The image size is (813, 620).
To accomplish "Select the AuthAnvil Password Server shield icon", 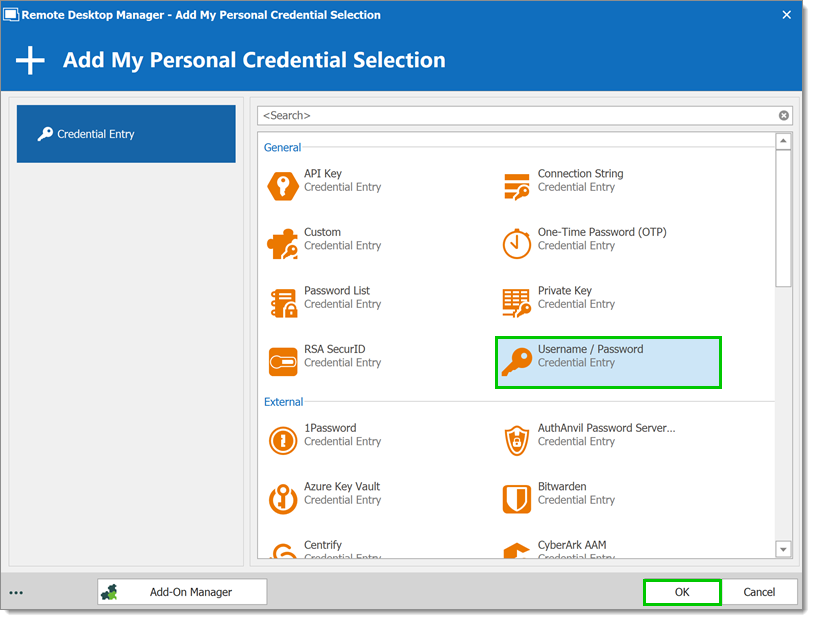I will (x=516, y=441).
